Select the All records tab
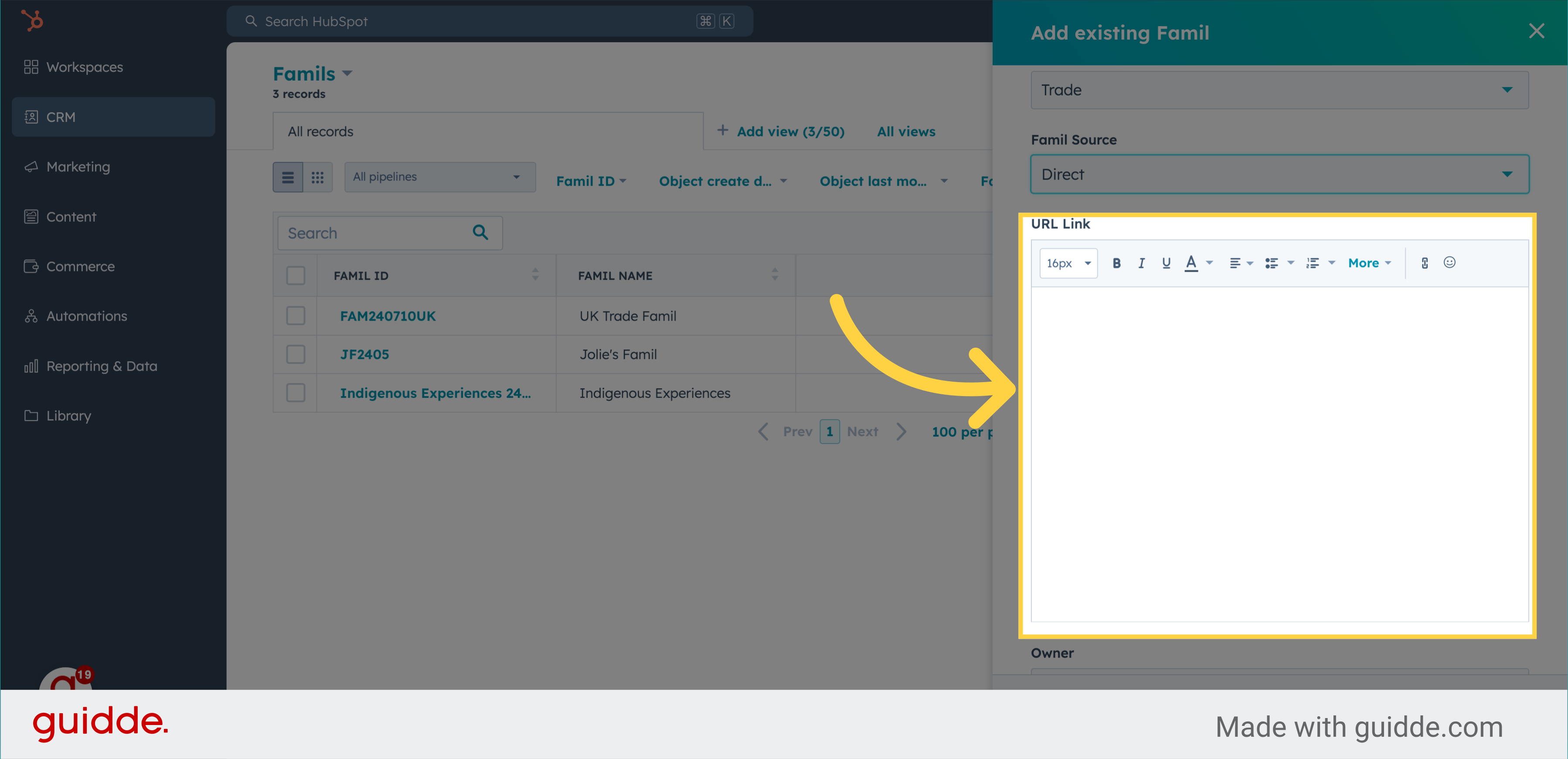Screen dimensions: 1568x759 tap(321, 132)
